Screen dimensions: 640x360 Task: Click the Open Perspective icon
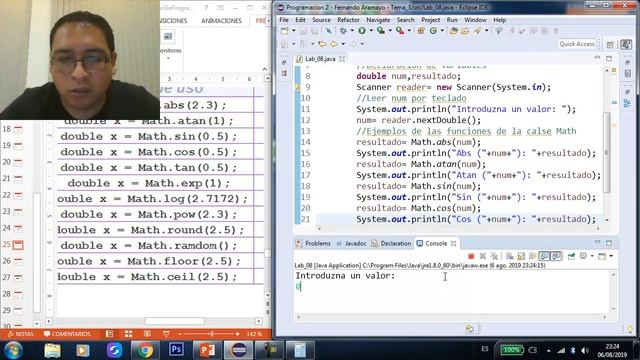pyautogui.click(x=611, y=44)
